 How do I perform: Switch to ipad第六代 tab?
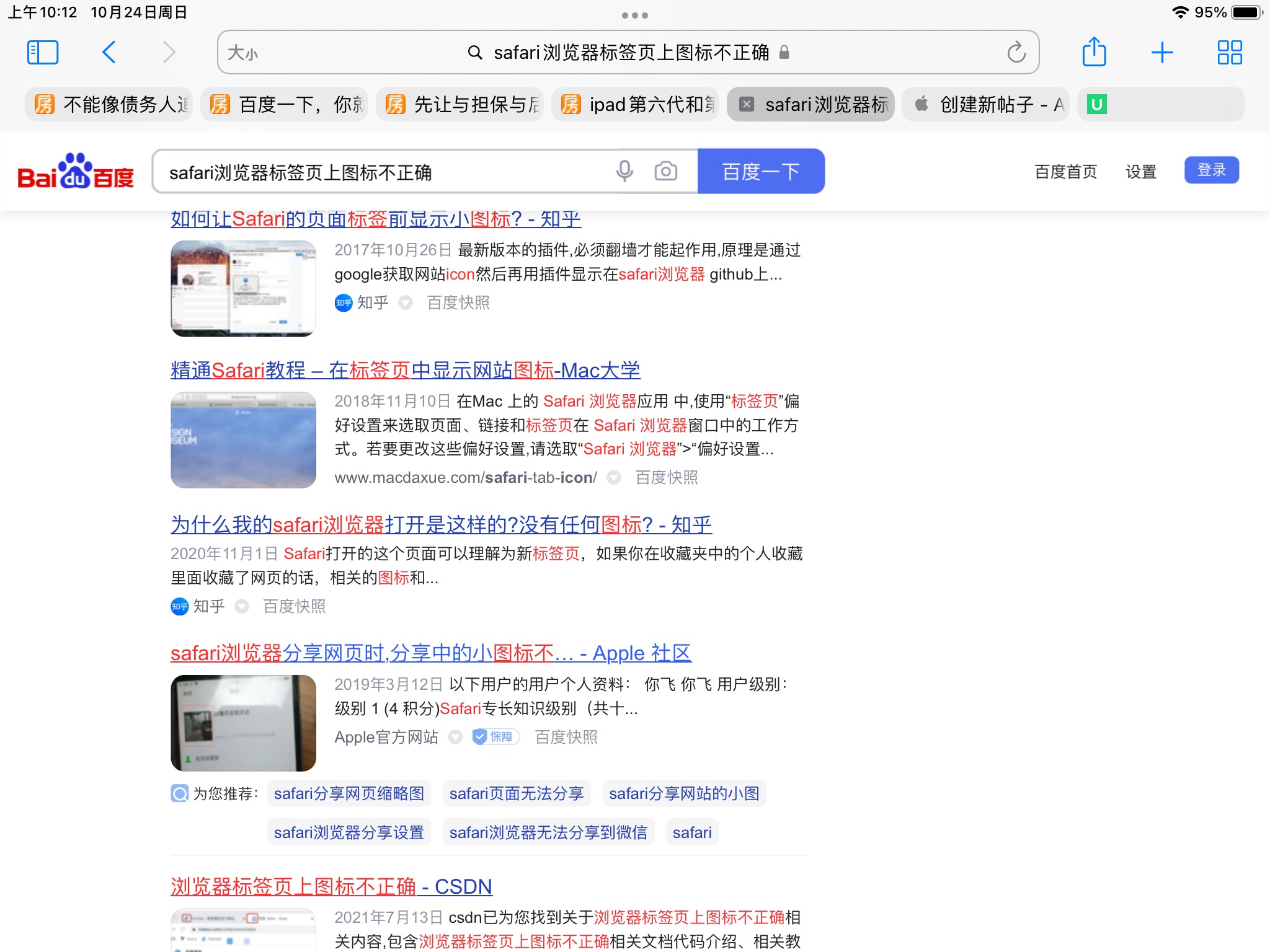636,104
